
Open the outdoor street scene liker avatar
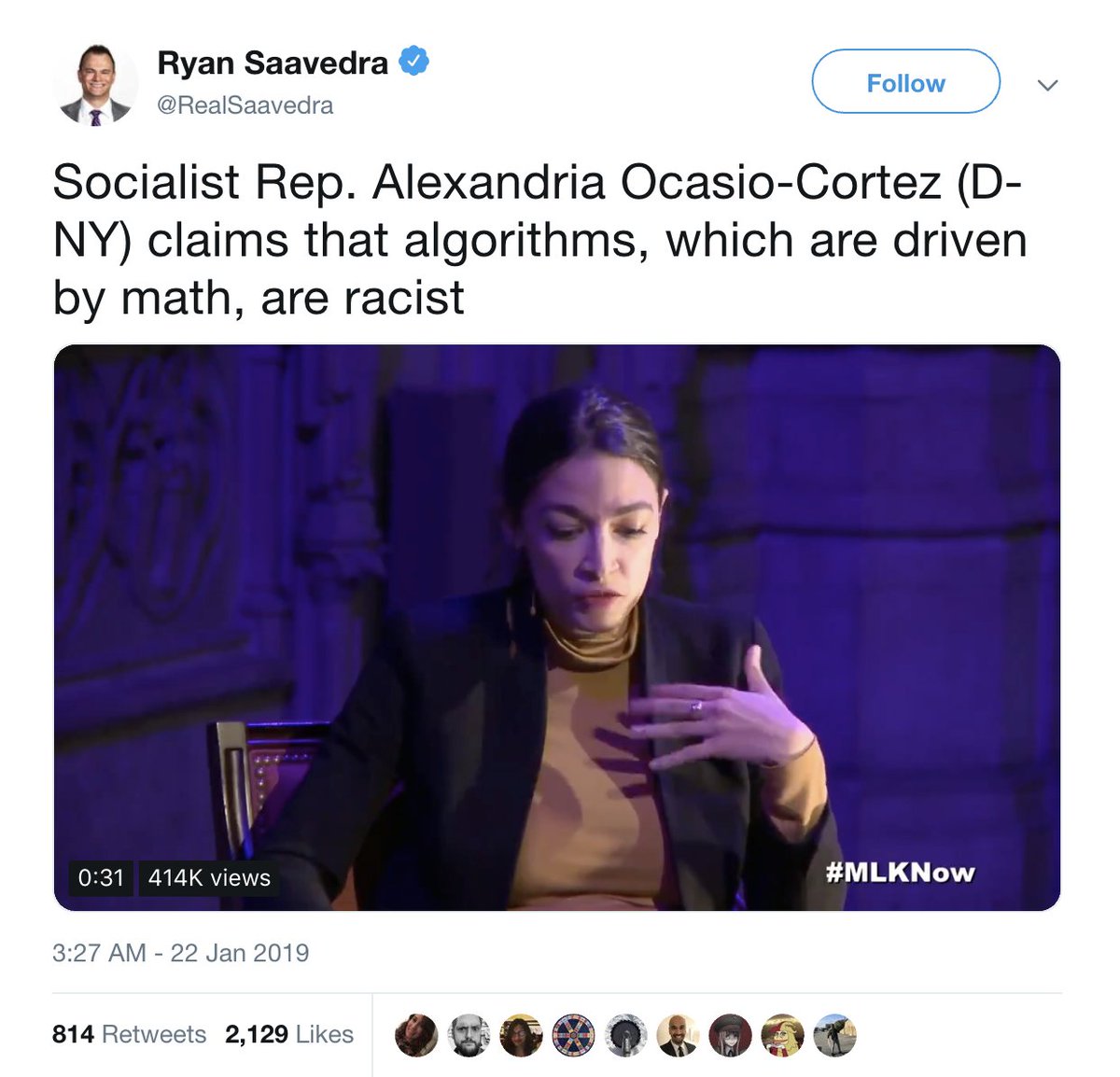(834, 1035)
